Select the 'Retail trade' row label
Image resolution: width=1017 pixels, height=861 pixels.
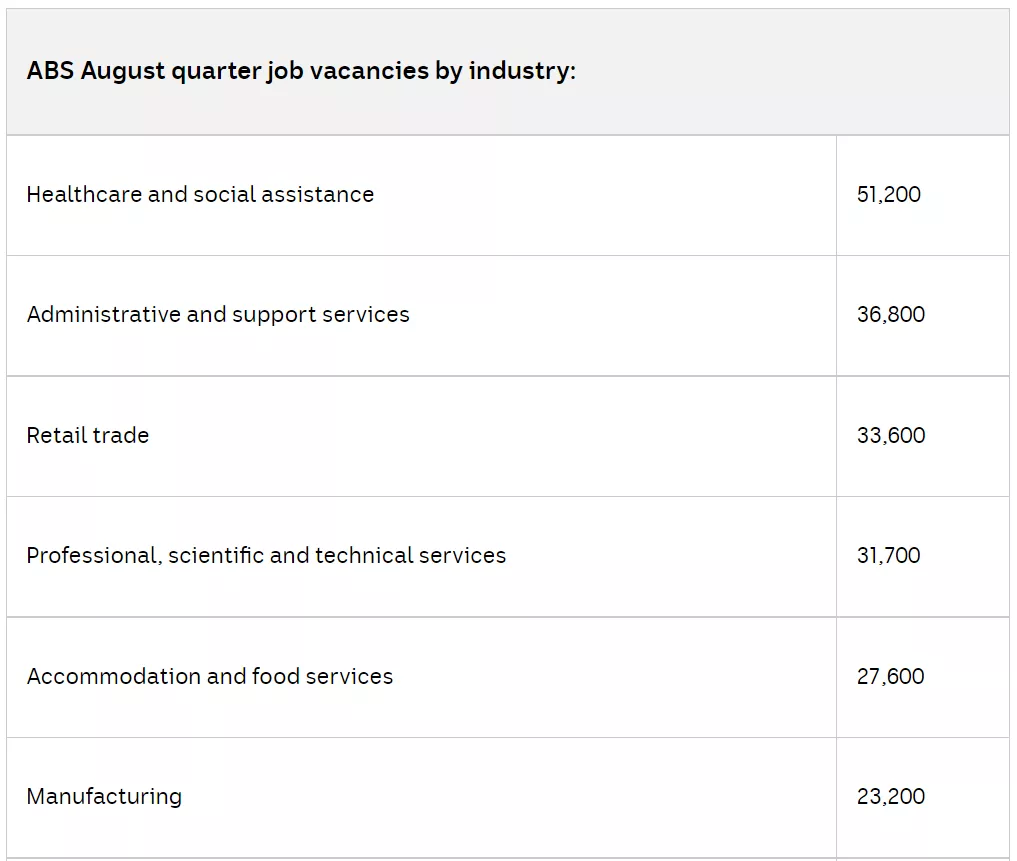coord(88,435)
